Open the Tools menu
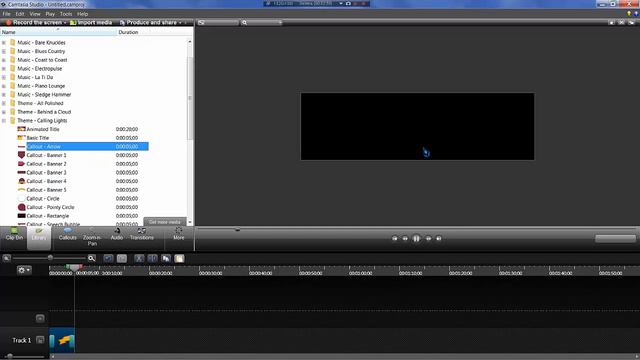 (x=66, y=14)
